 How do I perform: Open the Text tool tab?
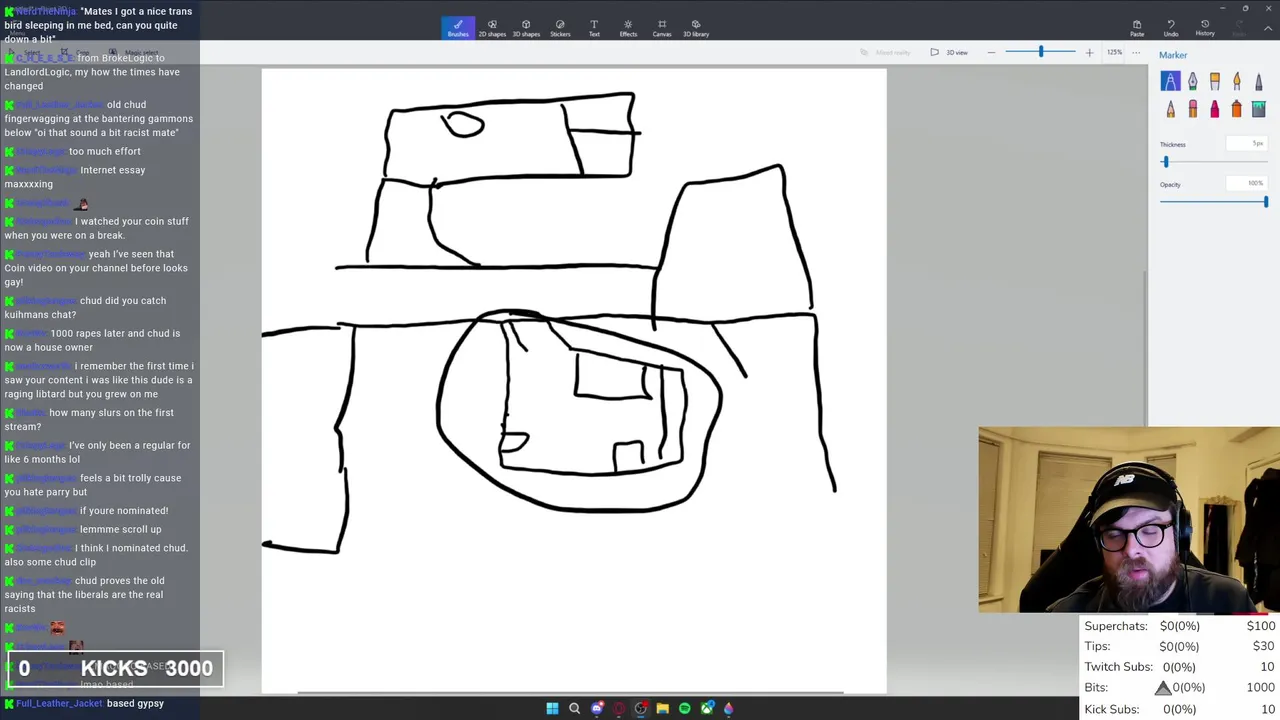594,28
